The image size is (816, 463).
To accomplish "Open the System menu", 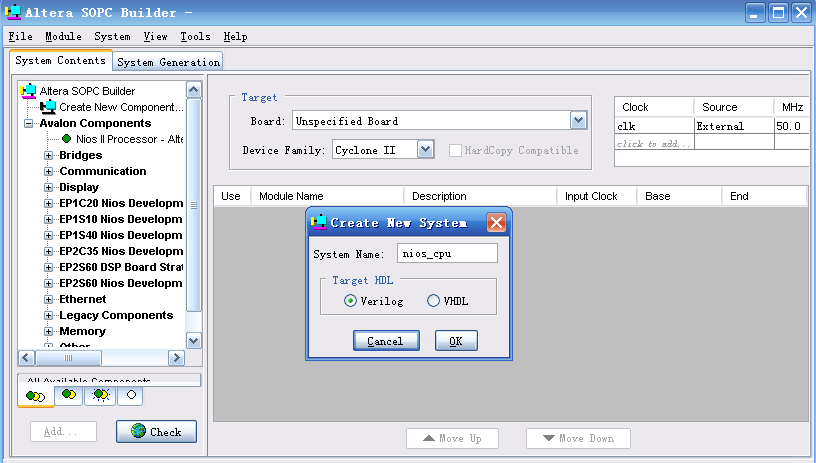I will click(112, 36).
